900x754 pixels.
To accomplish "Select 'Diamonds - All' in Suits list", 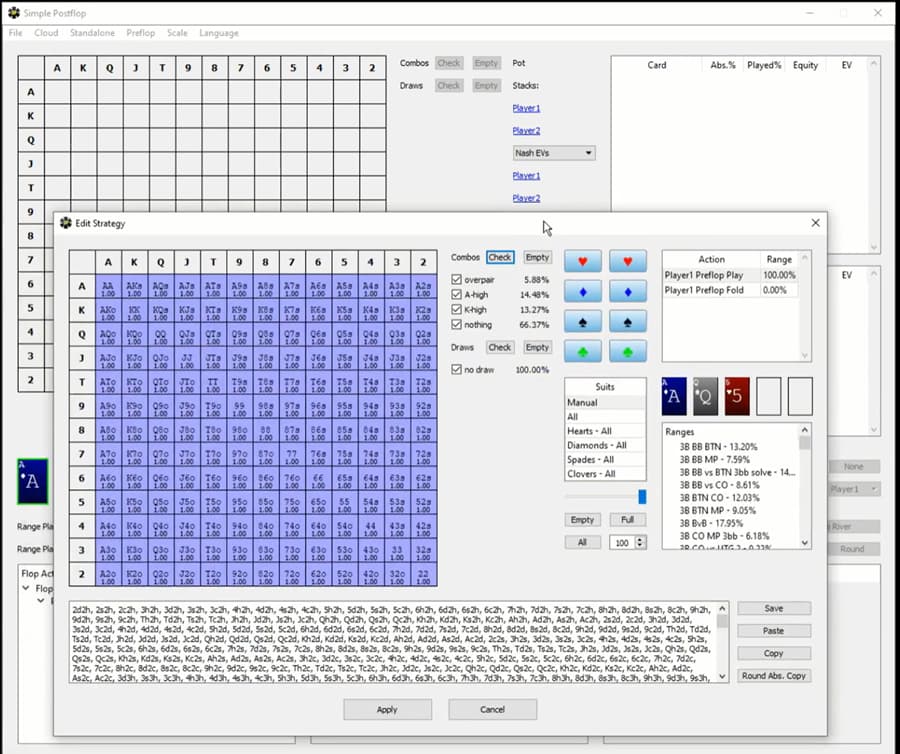I will click(x=605, y=445).
